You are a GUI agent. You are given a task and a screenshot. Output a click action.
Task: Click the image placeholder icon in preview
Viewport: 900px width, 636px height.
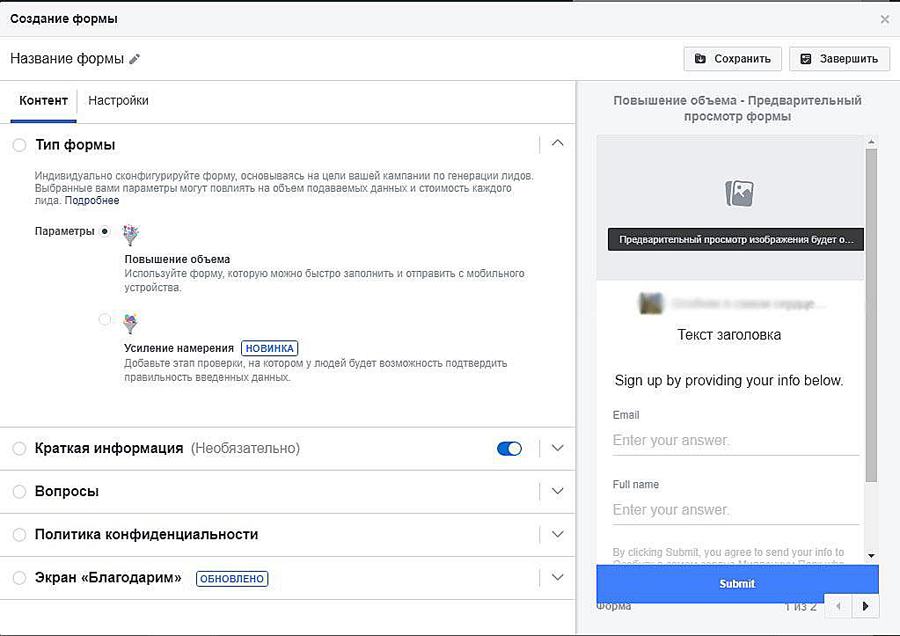pos(739,193)
